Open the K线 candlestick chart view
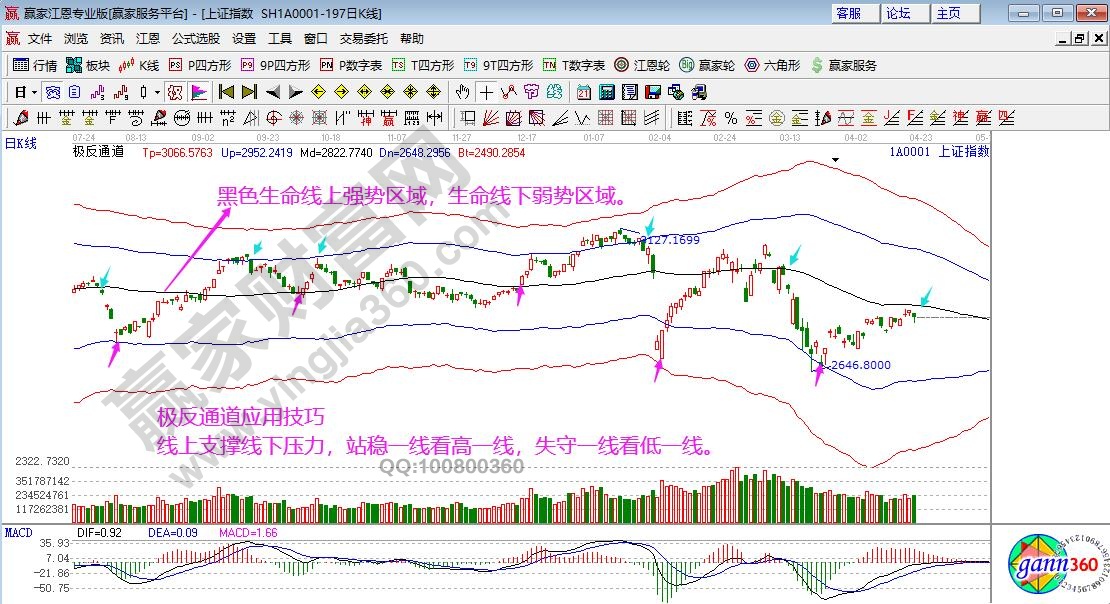Screen dimensions: 1110x604 [x=138, y=65]
